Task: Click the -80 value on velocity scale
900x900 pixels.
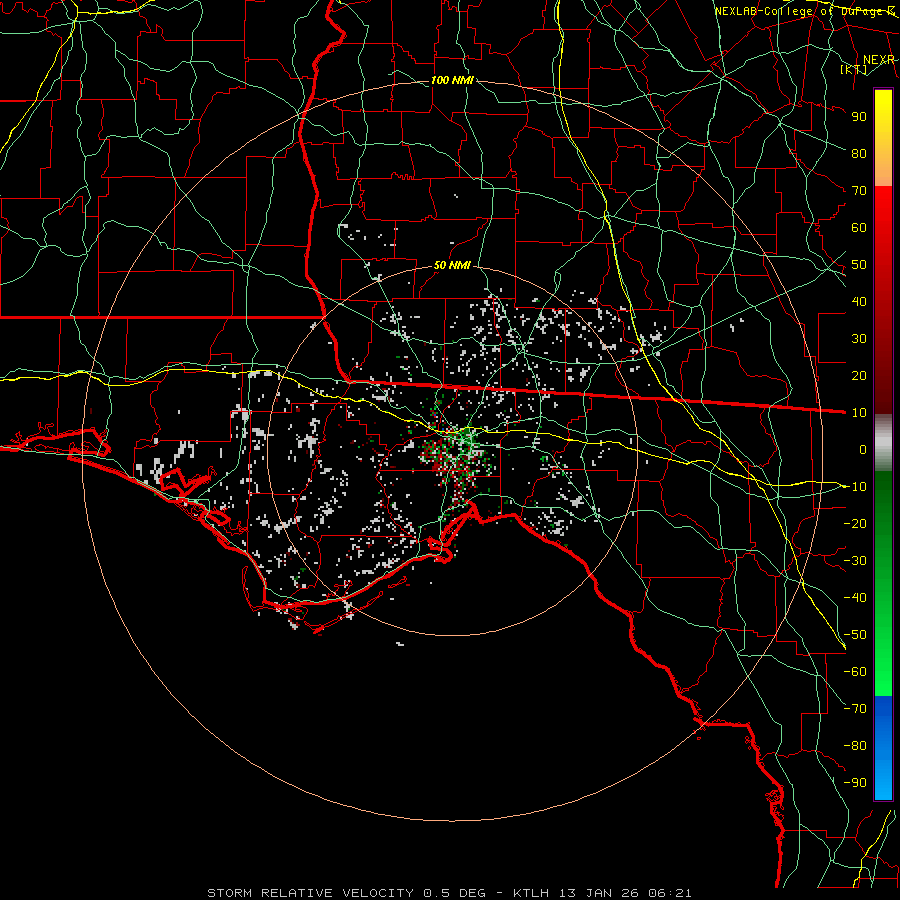Action: click(x=855, y=746)
